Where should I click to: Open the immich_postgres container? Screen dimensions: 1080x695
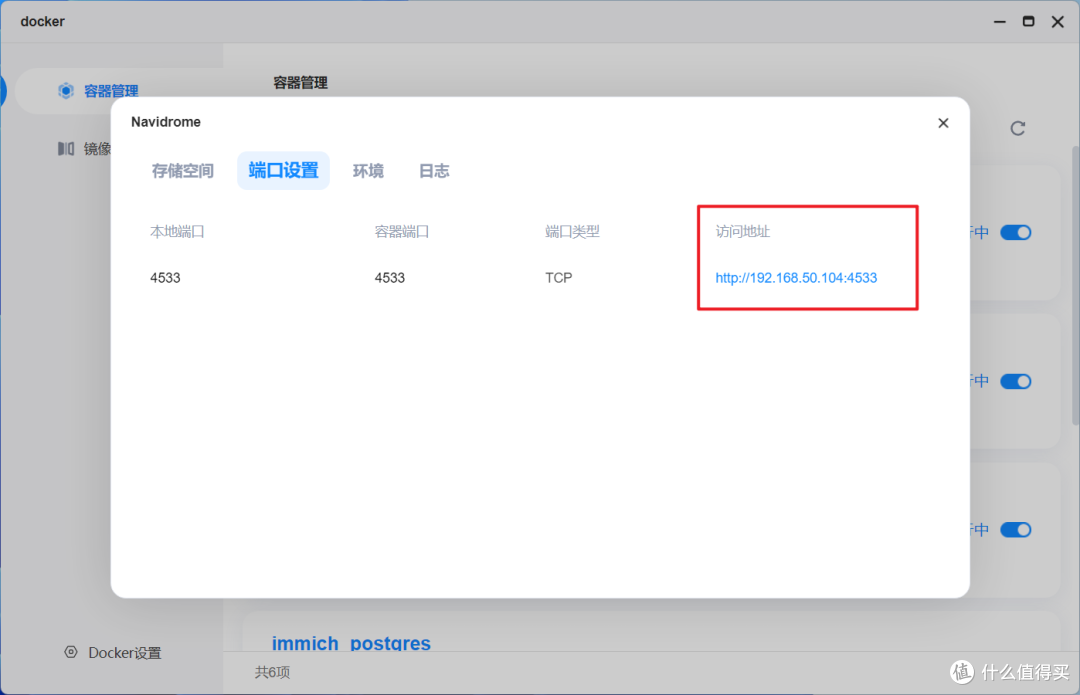tap(351, 643)
